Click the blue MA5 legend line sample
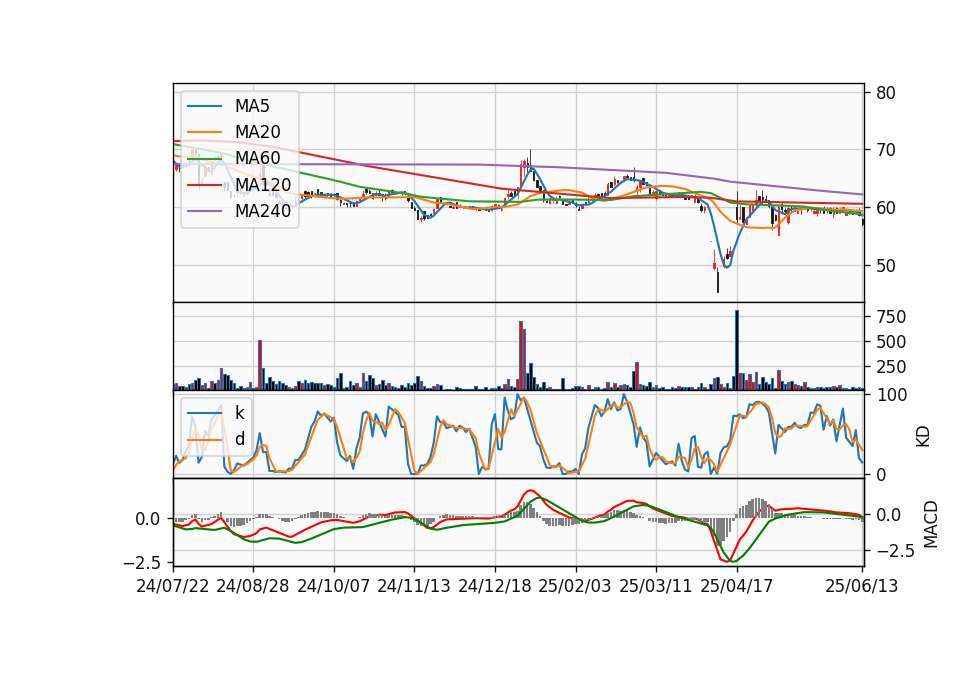This screenshot has height=690, width=960. tap(204, 106)
